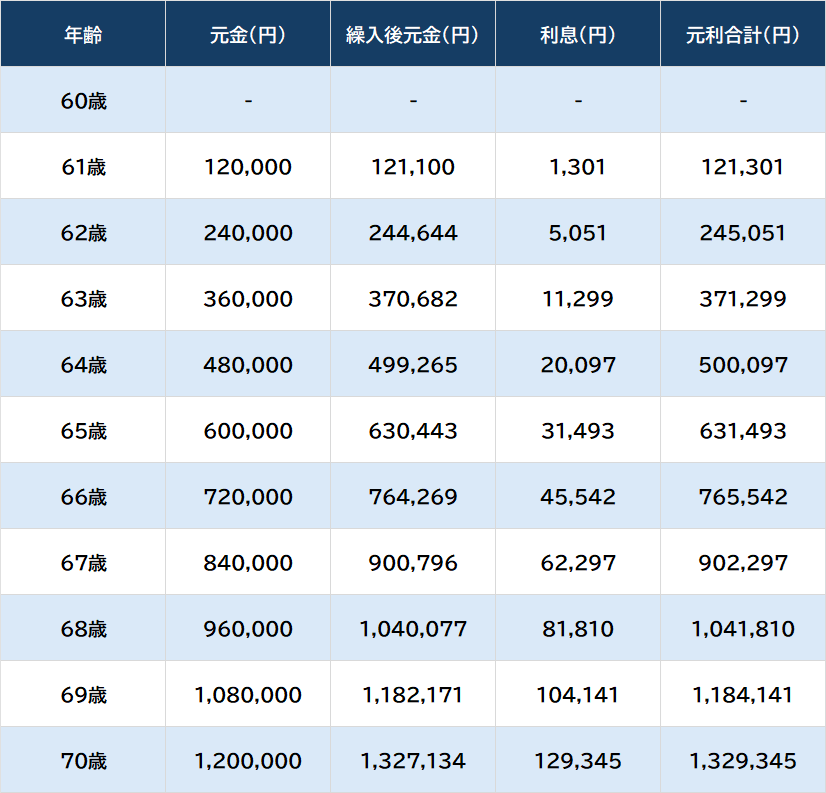The image size is (826, 793).
Task: Select the 繰入後元金(円) header cell
Action: tap(413, 34)
